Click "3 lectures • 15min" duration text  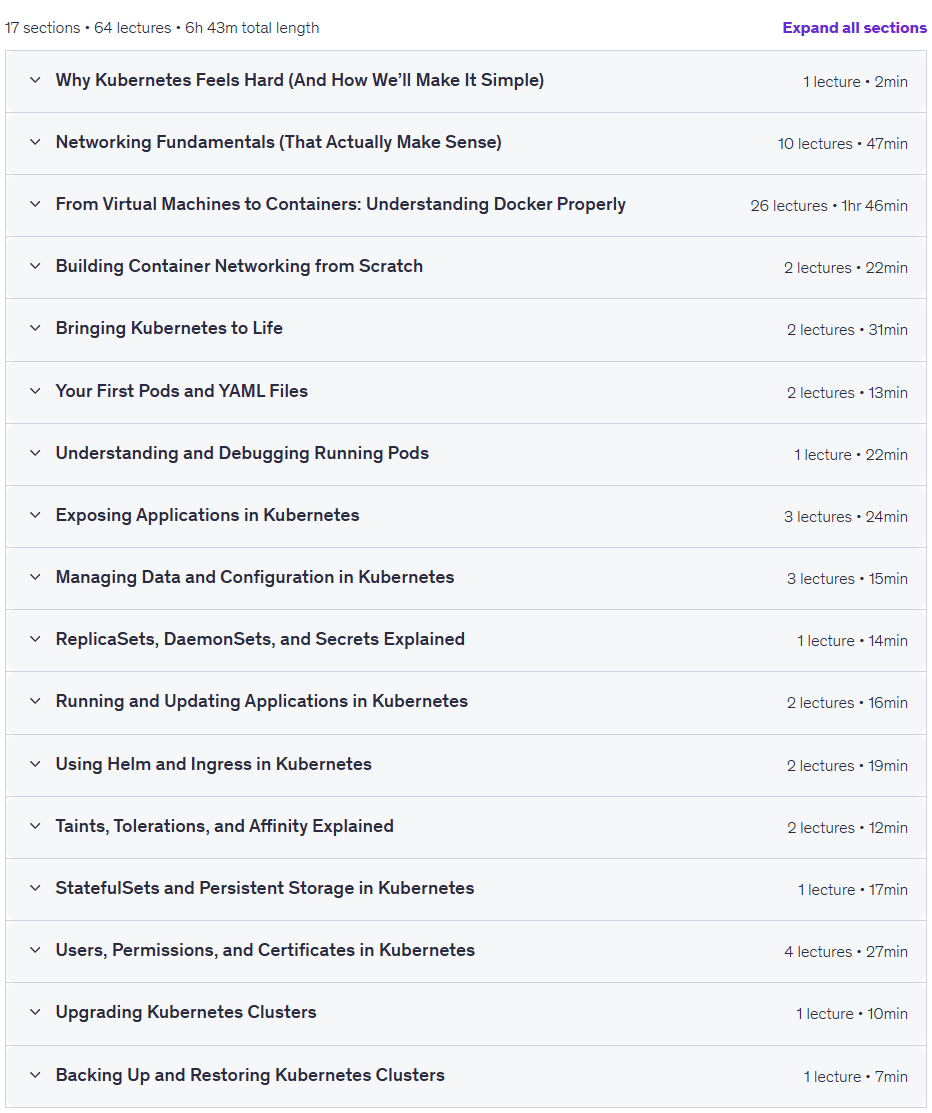point(847,579)
